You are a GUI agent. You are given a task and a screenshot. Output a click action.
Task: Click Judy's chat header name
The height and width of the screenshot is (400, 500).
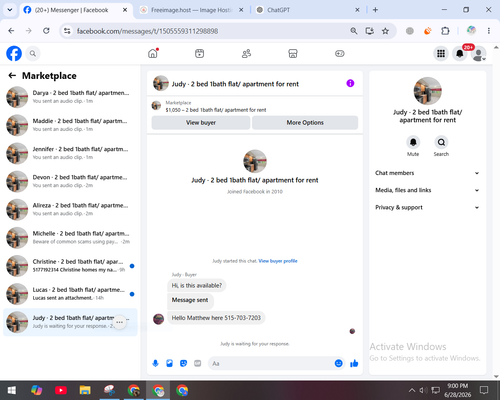[235, 84]
